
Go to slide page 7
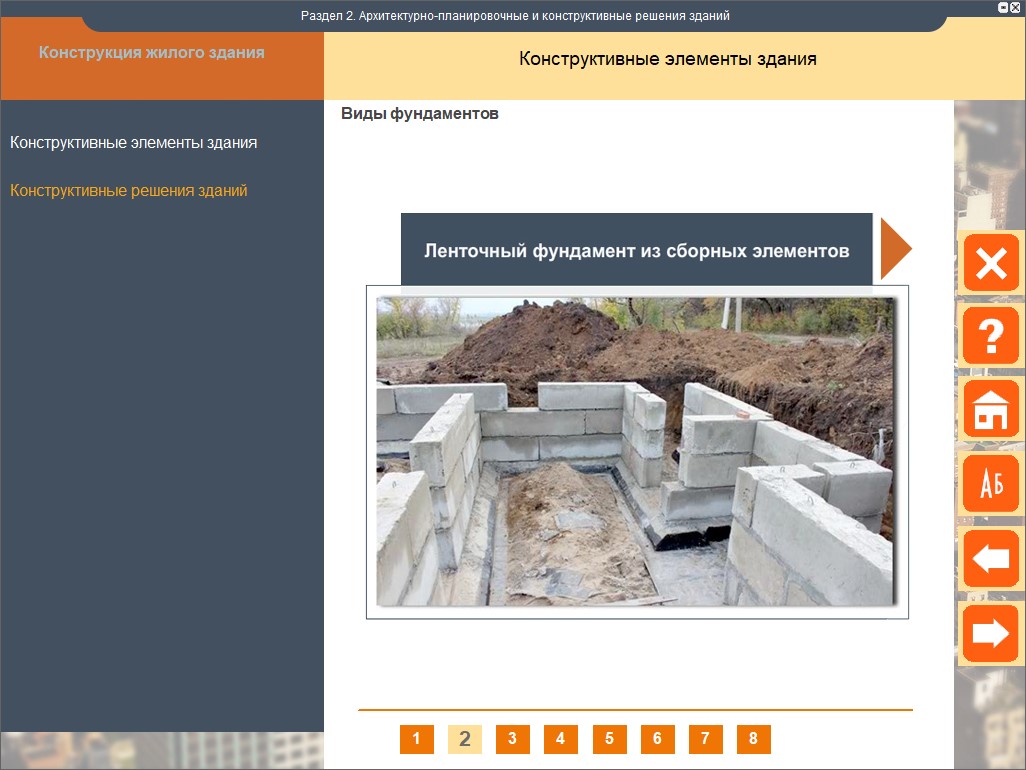coord(705,739)
